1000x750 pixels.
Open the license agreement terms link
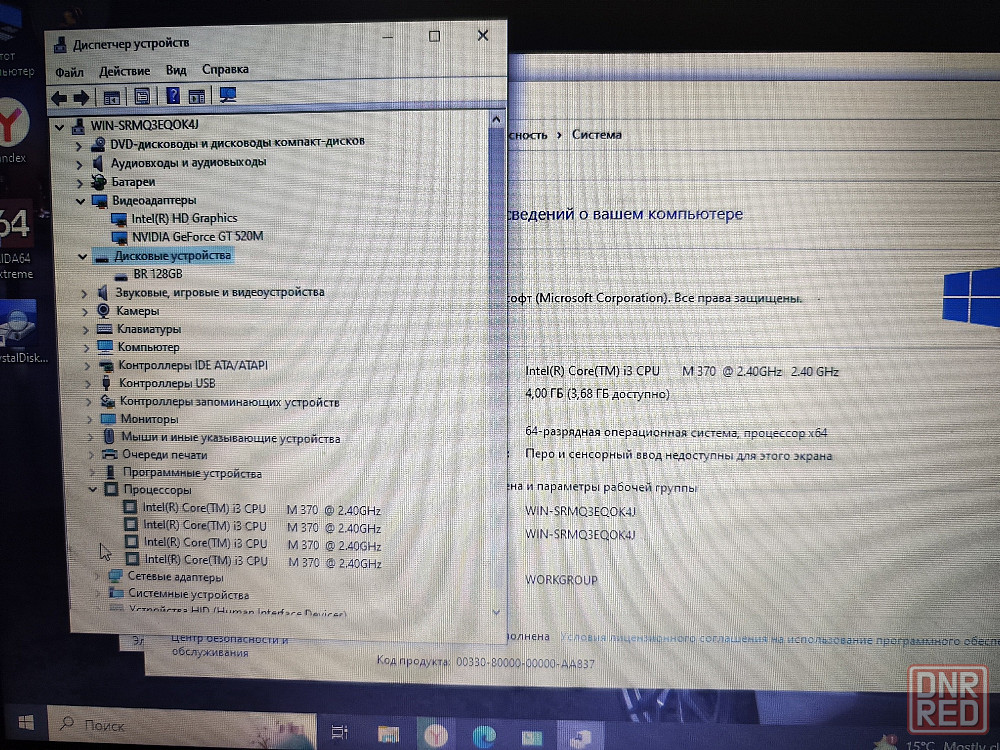pyautogui.click(x=779, y=639)
